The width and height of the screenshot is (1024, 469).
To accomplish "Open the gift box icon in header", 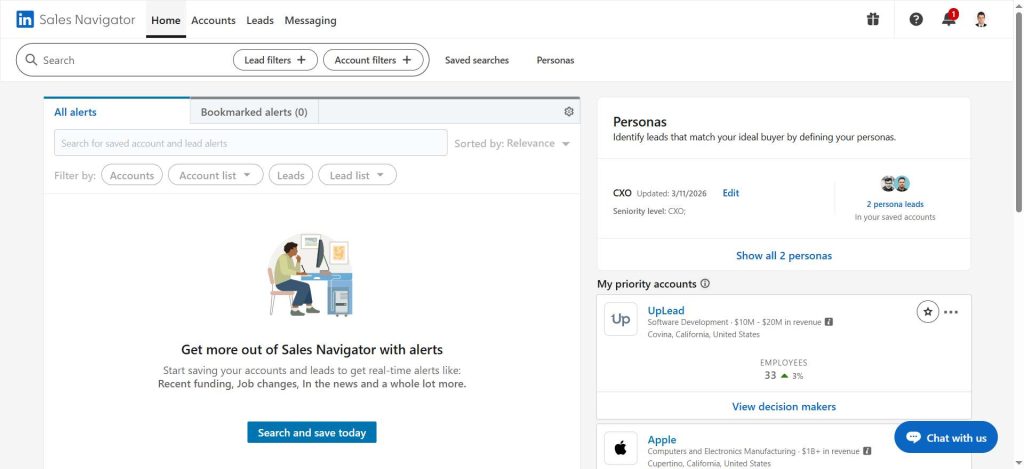I will pyautogui.click(x=873, y=20).
